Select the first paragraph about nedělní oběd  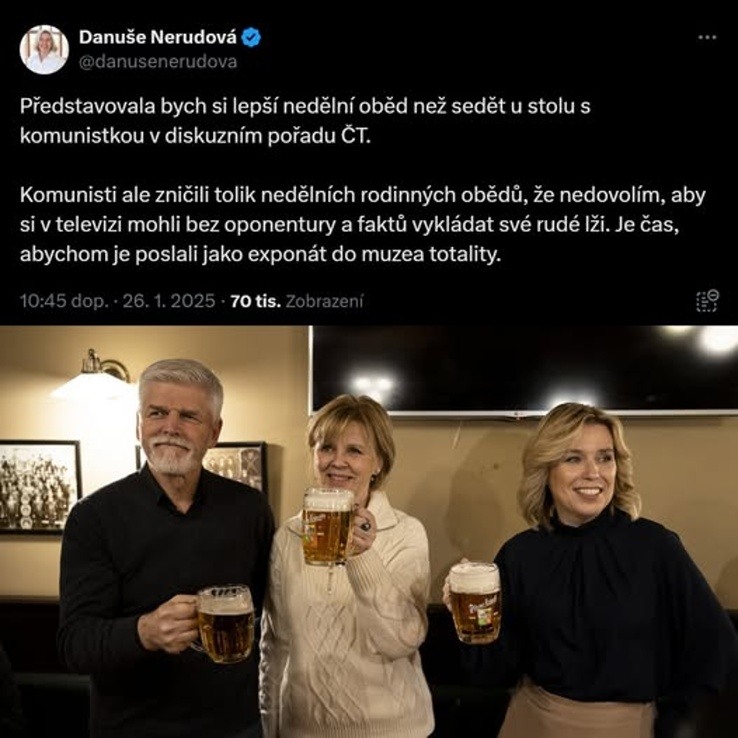click(305, 121)
